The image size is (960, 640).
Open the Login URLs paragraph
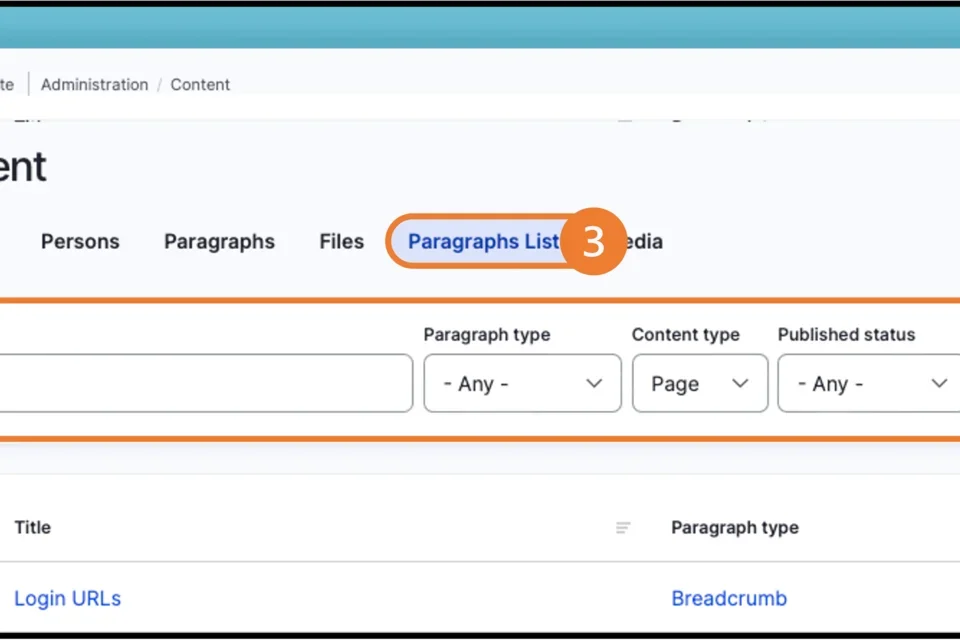[67, 597]
